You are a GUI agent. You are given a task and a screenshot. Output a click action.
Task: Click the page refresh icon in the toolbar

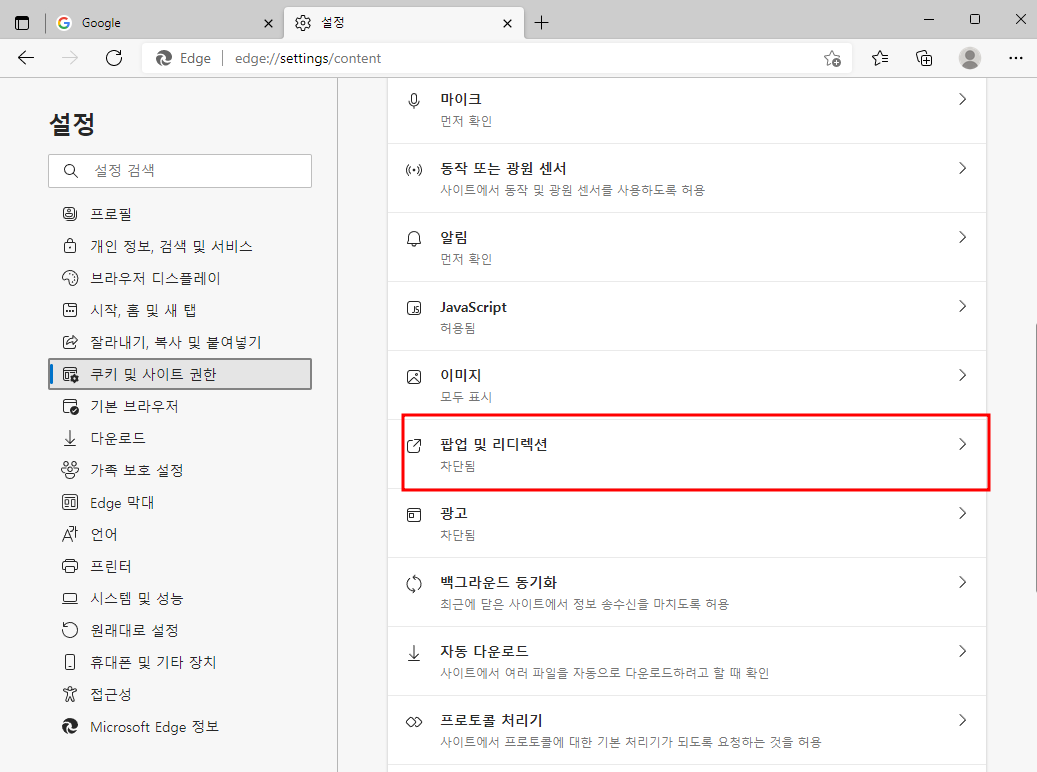[x=113, y=58]
